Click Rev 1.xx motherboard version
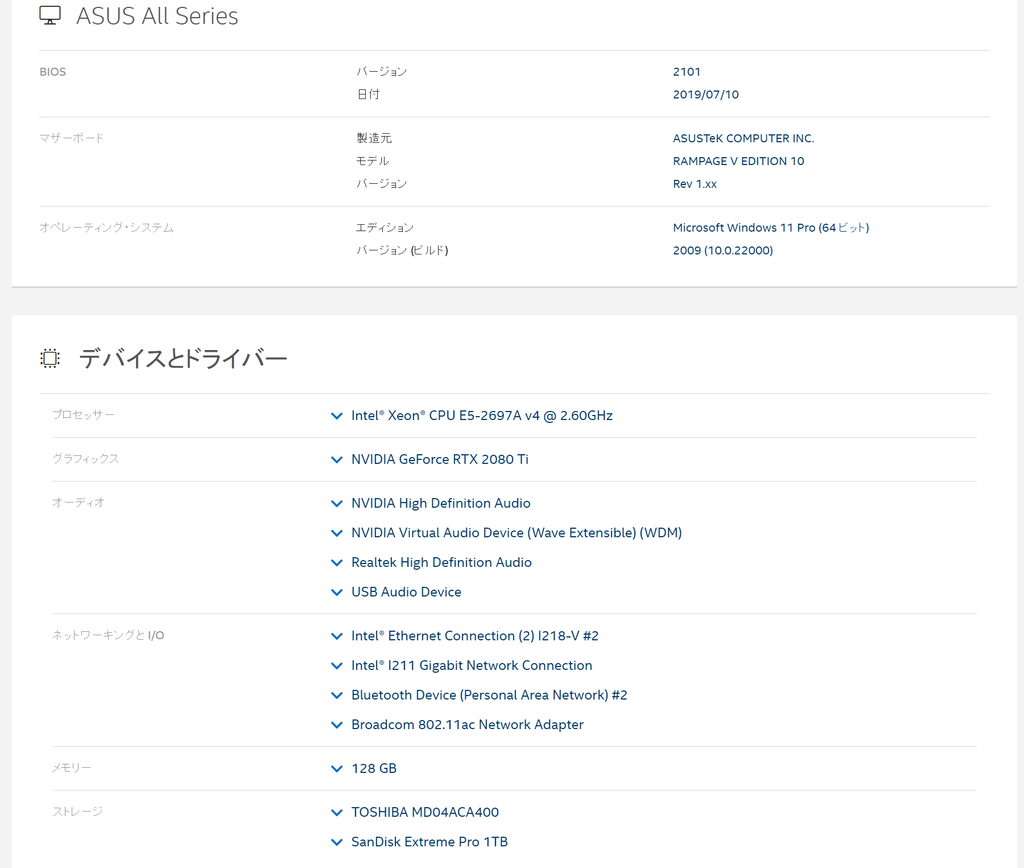 click(695, 184)
